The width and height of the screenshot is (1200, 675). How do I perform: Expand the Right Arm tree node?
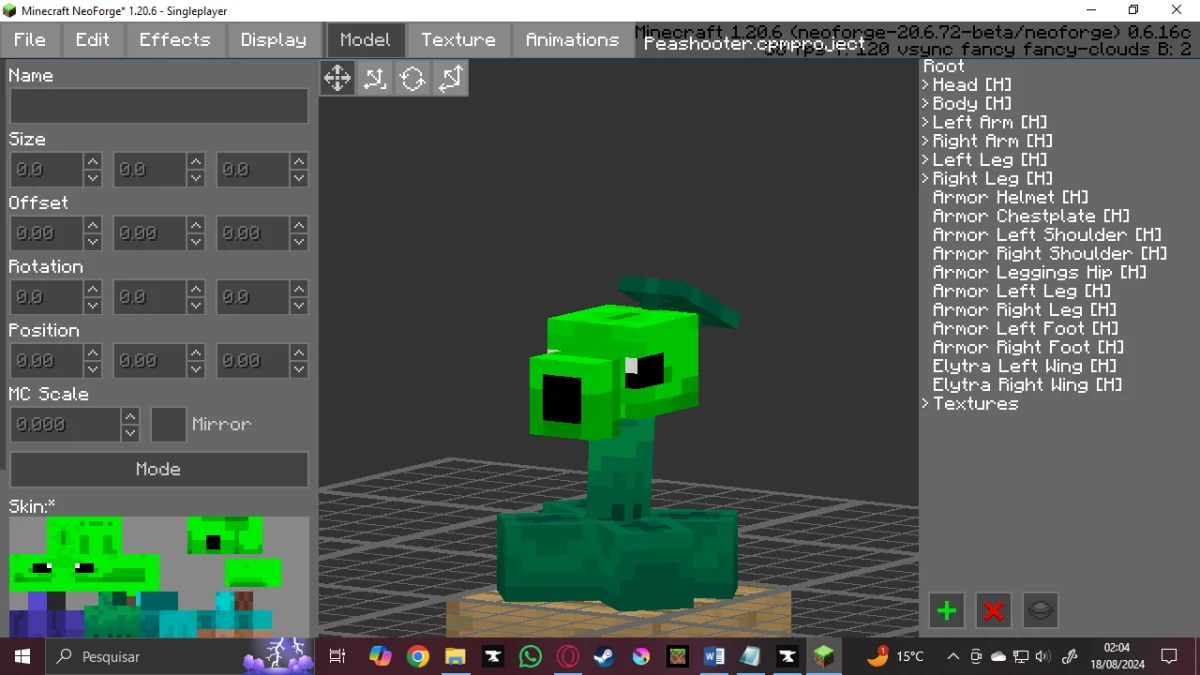point(926,141)
